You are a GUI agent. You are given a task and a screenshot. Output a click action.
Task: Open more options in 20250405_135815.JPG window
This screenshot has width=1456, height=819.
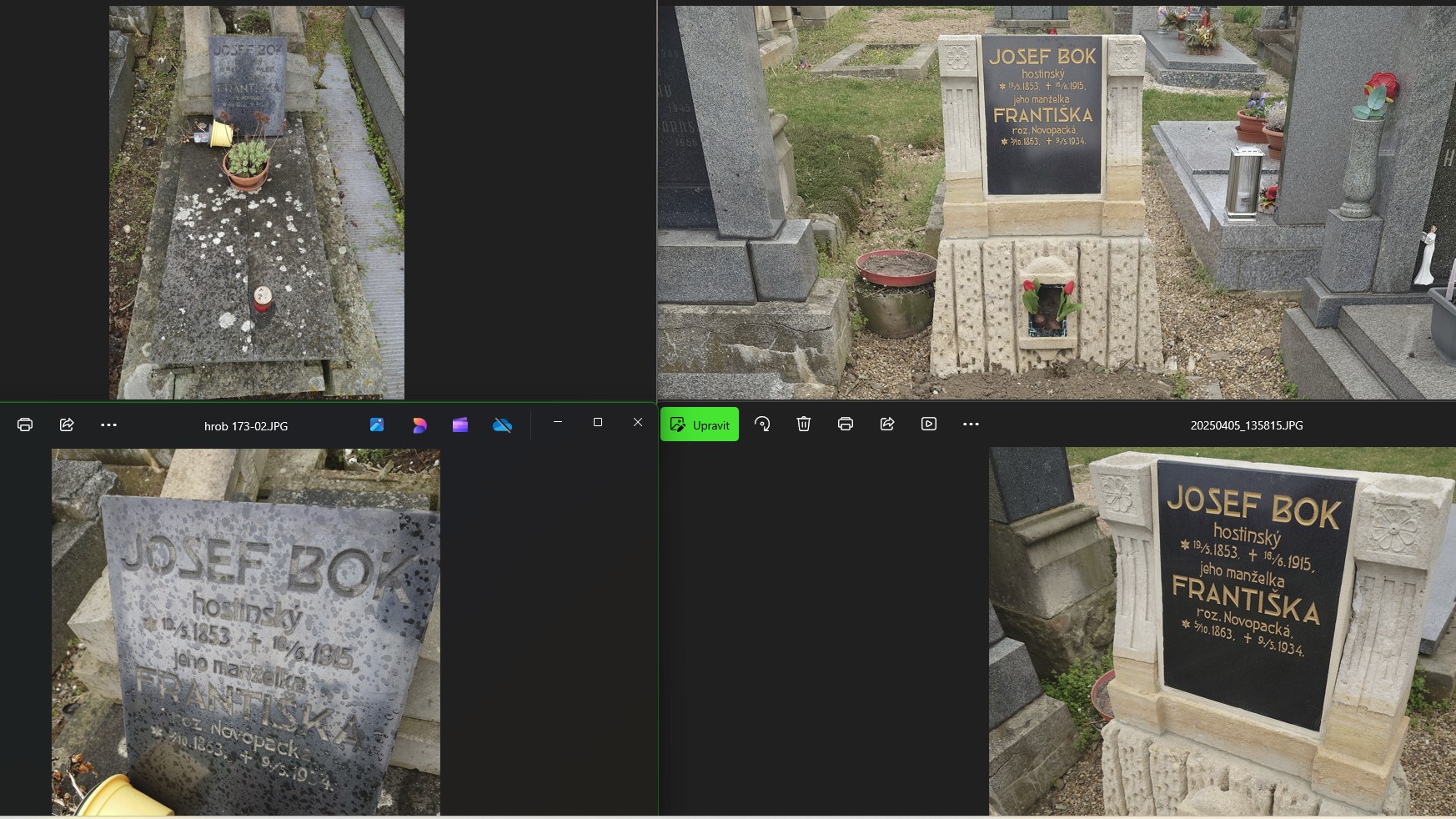tap(970, 424)
